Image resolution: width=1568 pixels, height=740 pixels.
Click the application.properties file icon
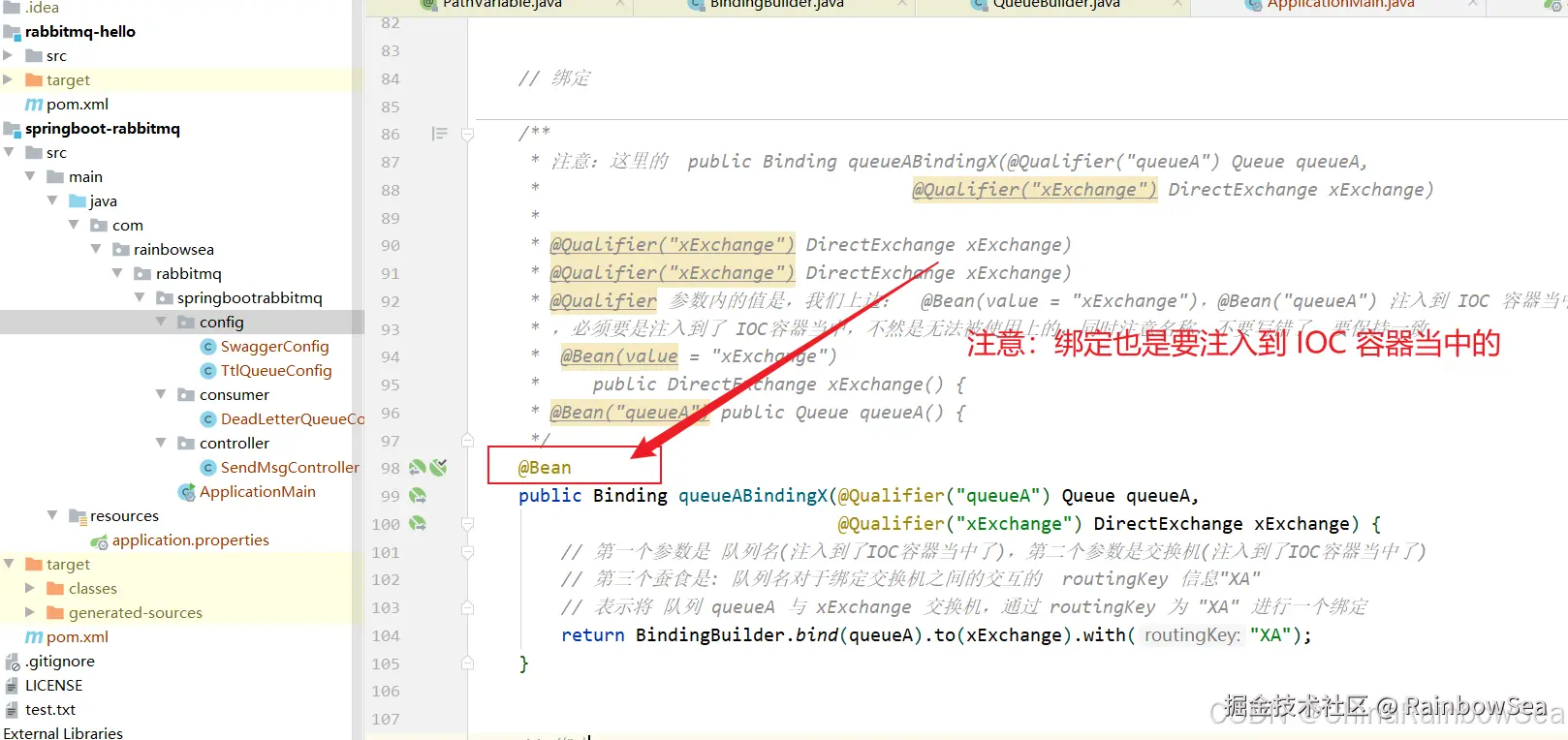pos(99,541)
